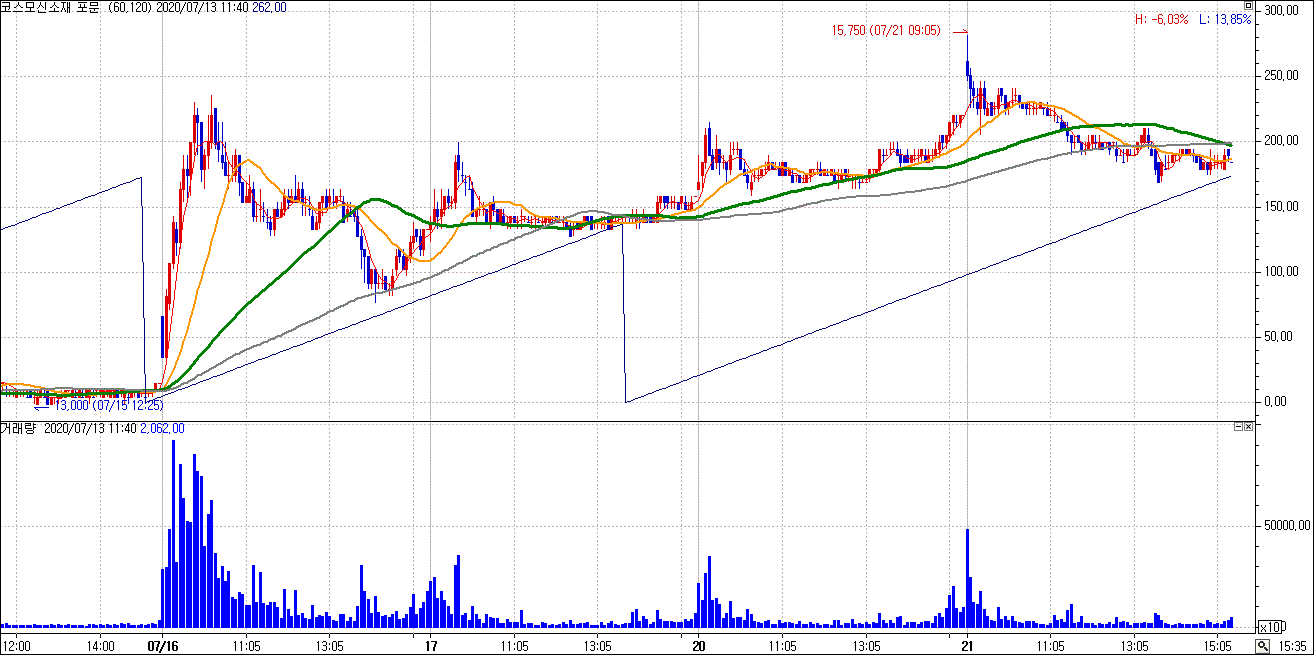
Task: Click the 21 date marker on time axis
Action: (967, 646)
